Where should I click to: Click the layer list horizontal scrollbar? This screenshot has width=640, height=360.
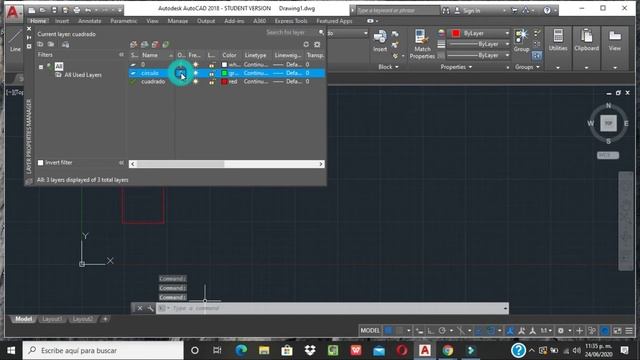[227, 164]
